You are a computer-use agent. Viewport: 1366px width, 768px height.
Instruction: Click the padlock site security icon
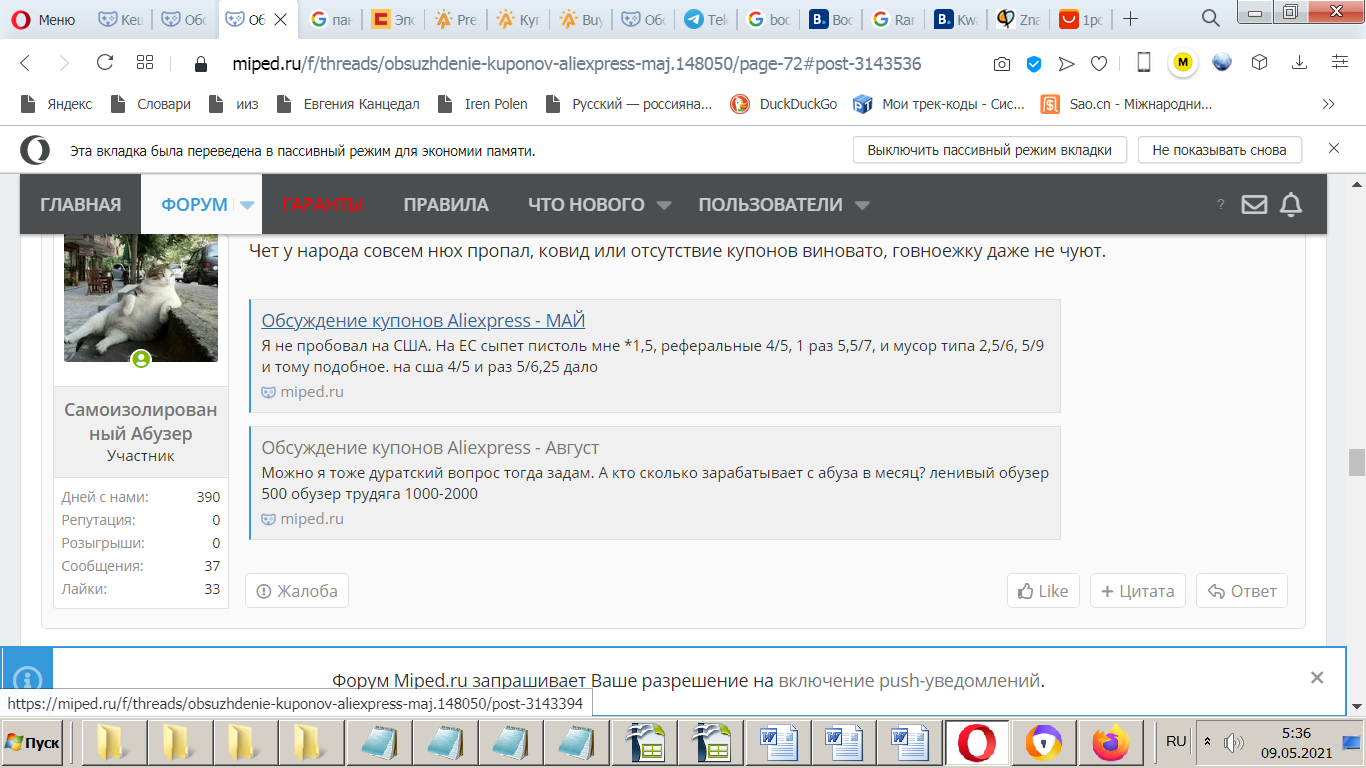[200, 64]
